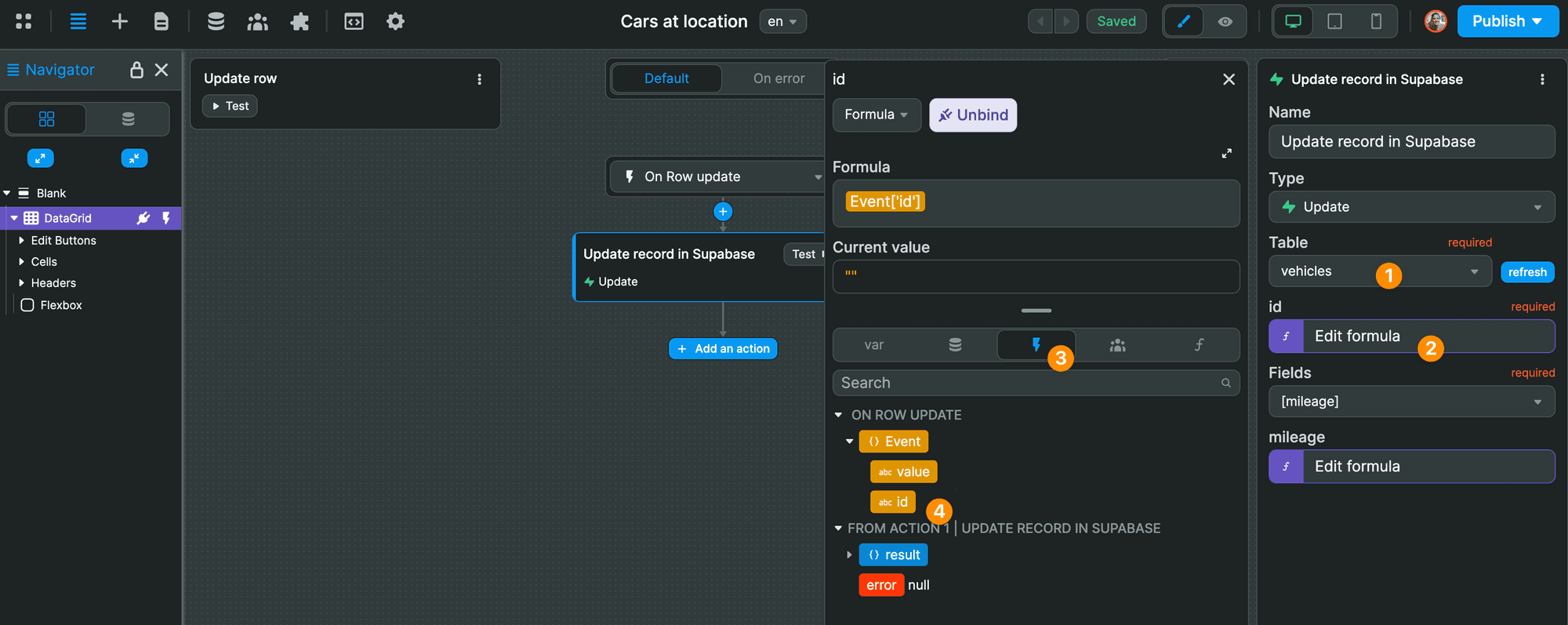Click the DataGrid workflow lightning icon
1568x625 pixels.
click(x=166, y=218)
